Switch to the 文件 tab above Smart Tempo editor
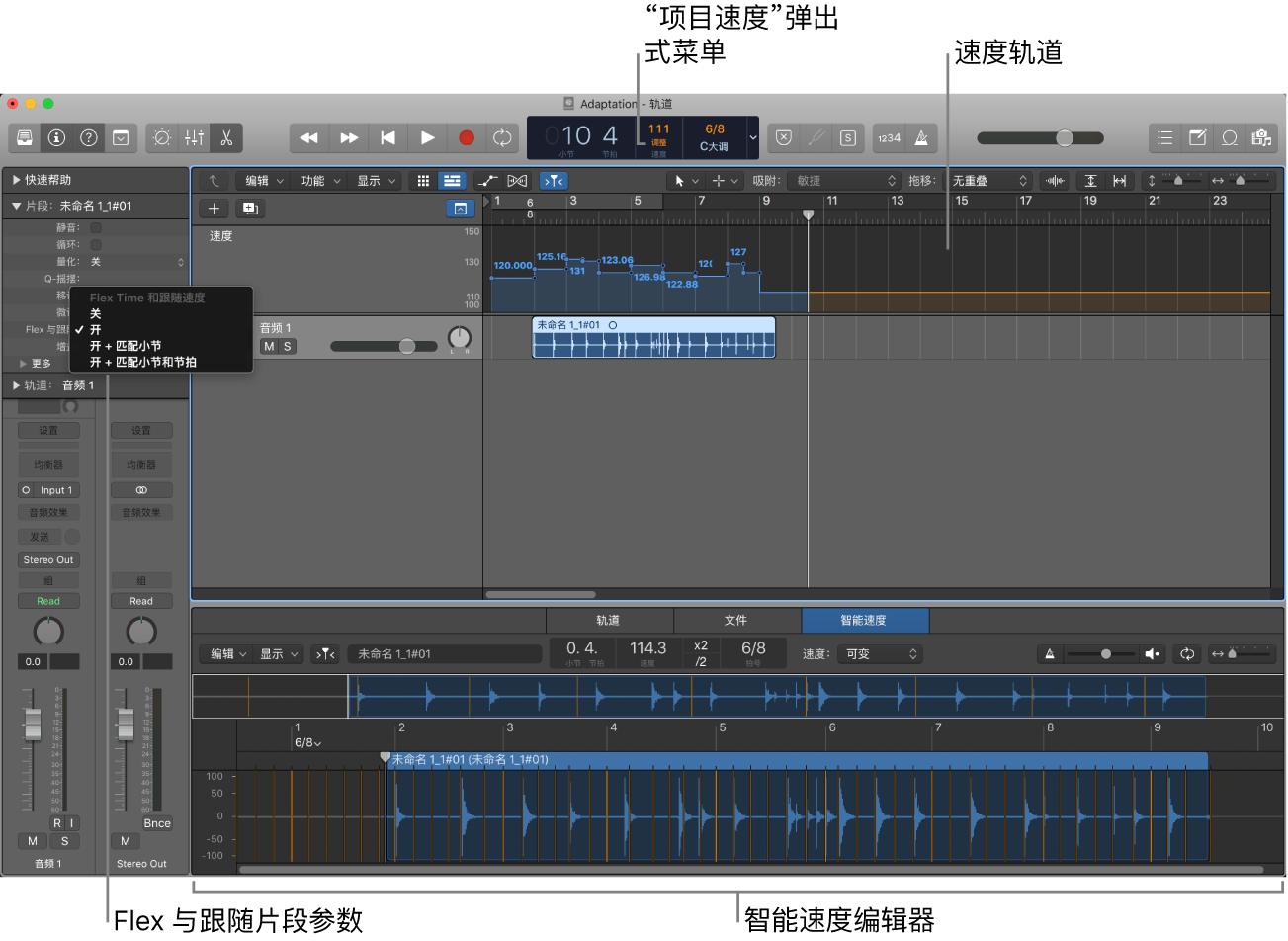This screenshot has height=941, width=1288. click(x=736, y=621)
